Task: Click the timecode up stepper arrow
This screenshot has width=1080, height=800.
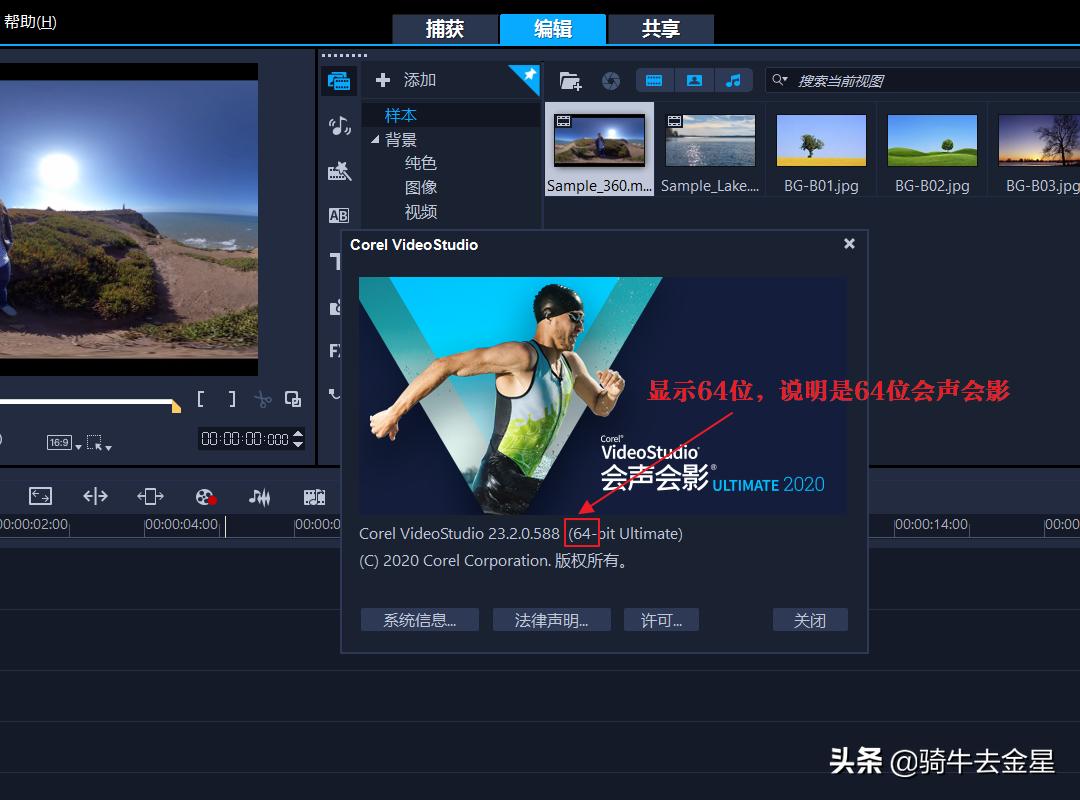Action: click(298, 433)
